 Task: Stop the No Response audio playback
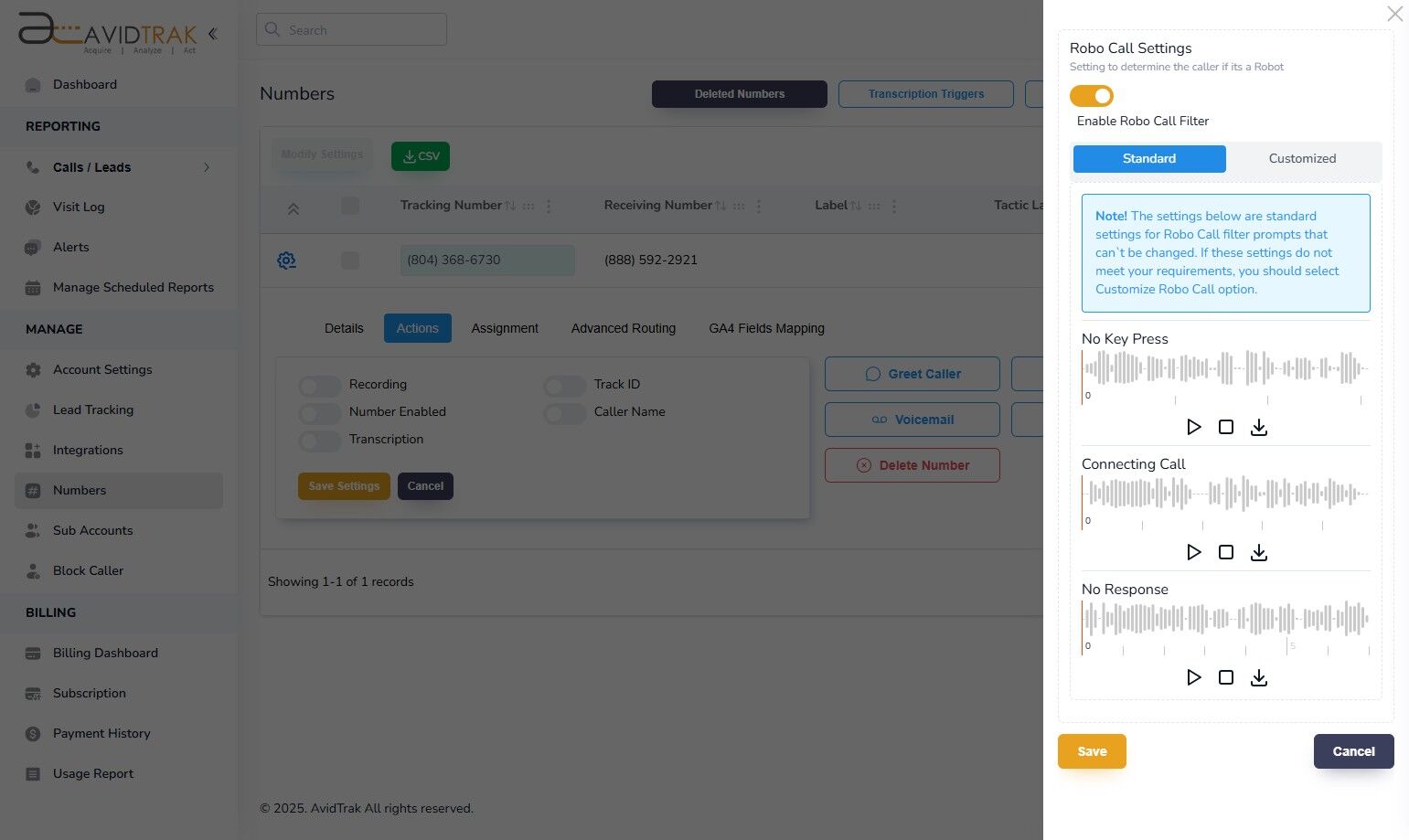click(x=1226, y=677)
